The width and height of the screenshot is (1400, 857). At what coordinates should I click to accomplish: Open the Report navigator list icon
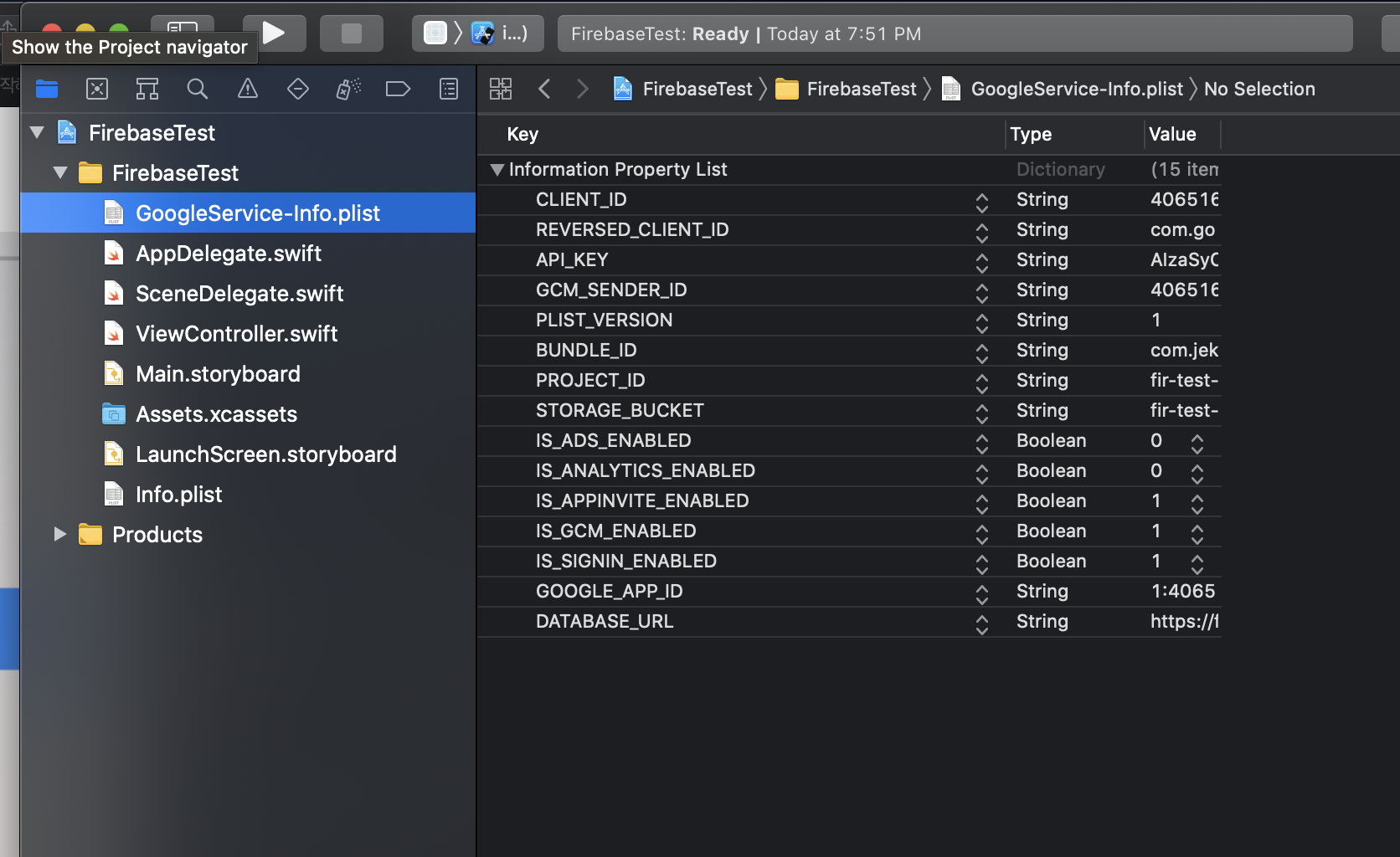pyautogui.click(x=449, y=89)
